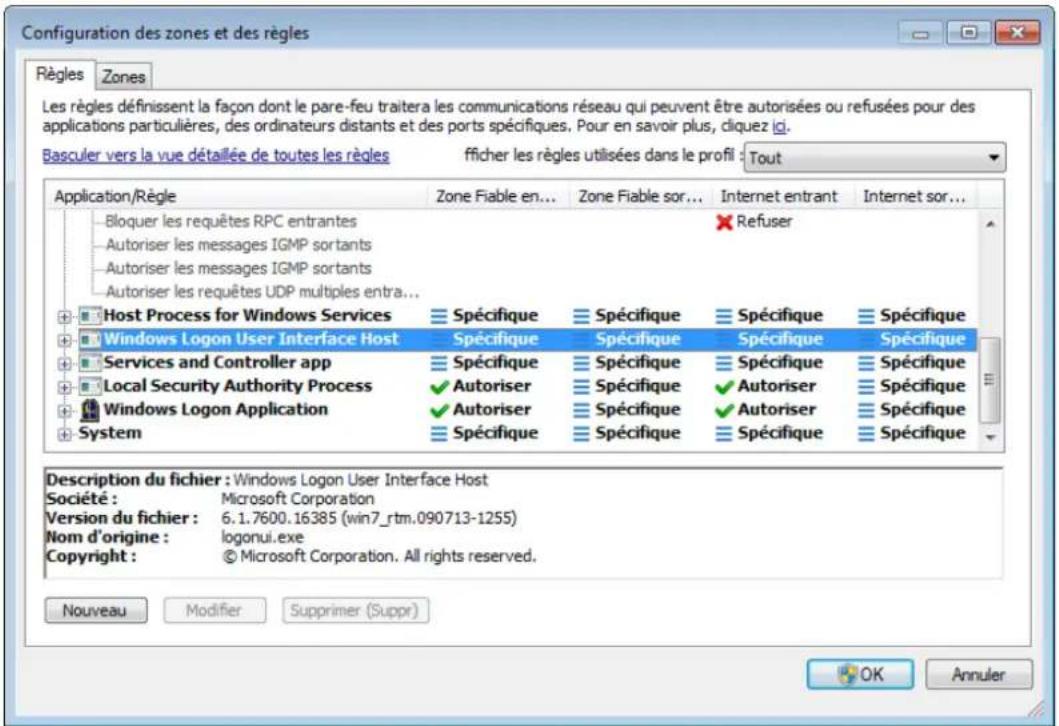1059x726 pixels.
Task: Click Internet entrant column header
Action: pyautogui.click(x=783, y=197)
